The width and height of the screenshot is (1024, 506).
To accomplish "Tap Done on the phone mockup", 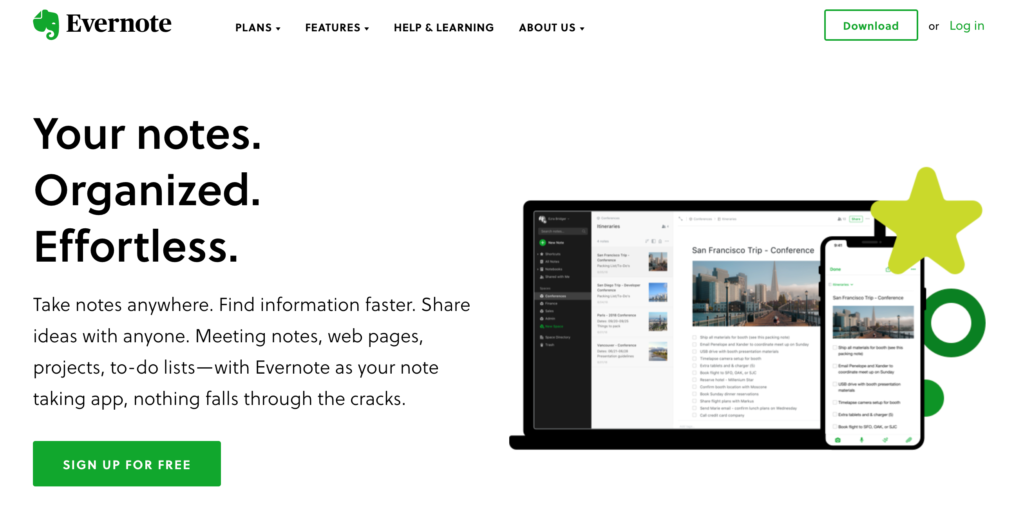I will coord(835,269).
